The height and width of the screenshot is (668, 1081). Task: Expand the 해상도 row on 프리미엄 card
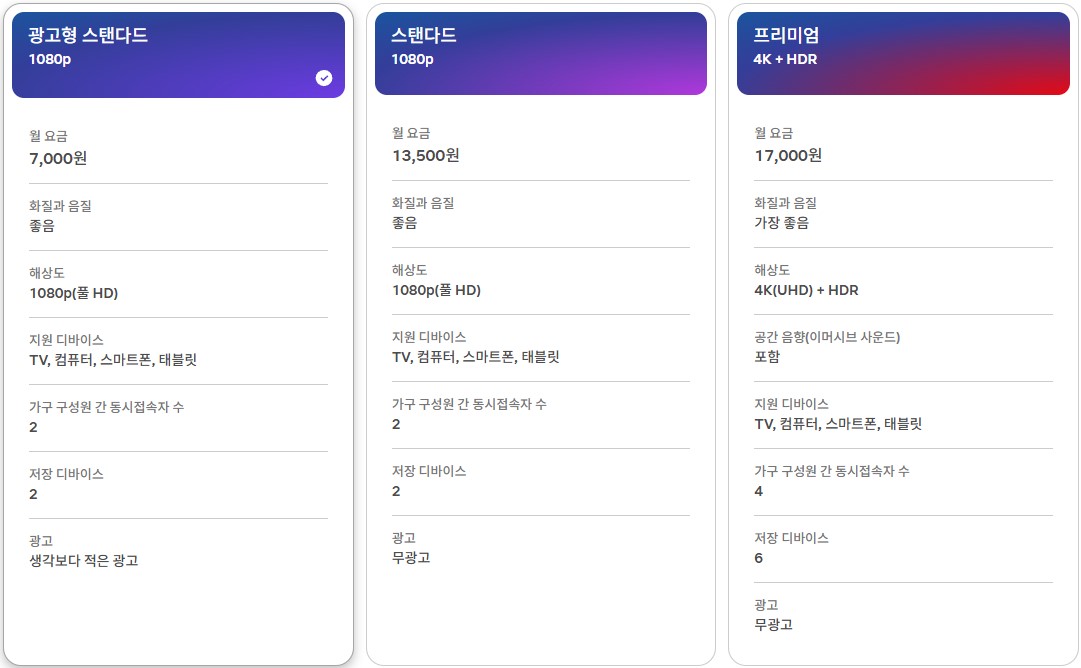coord(902,280)
